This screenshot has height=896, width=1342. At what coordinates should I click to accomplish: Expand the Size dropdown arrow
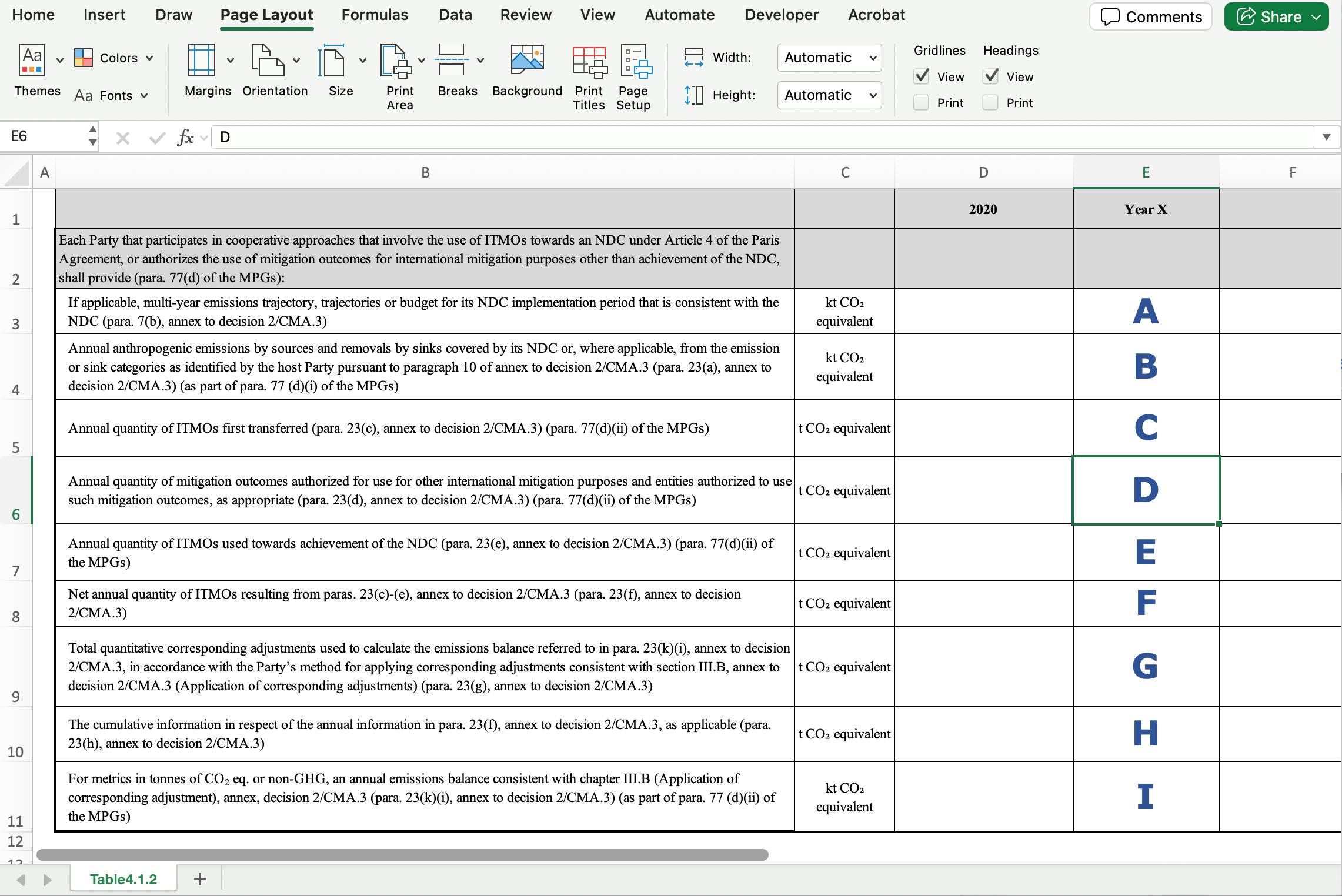pos(363,60)
